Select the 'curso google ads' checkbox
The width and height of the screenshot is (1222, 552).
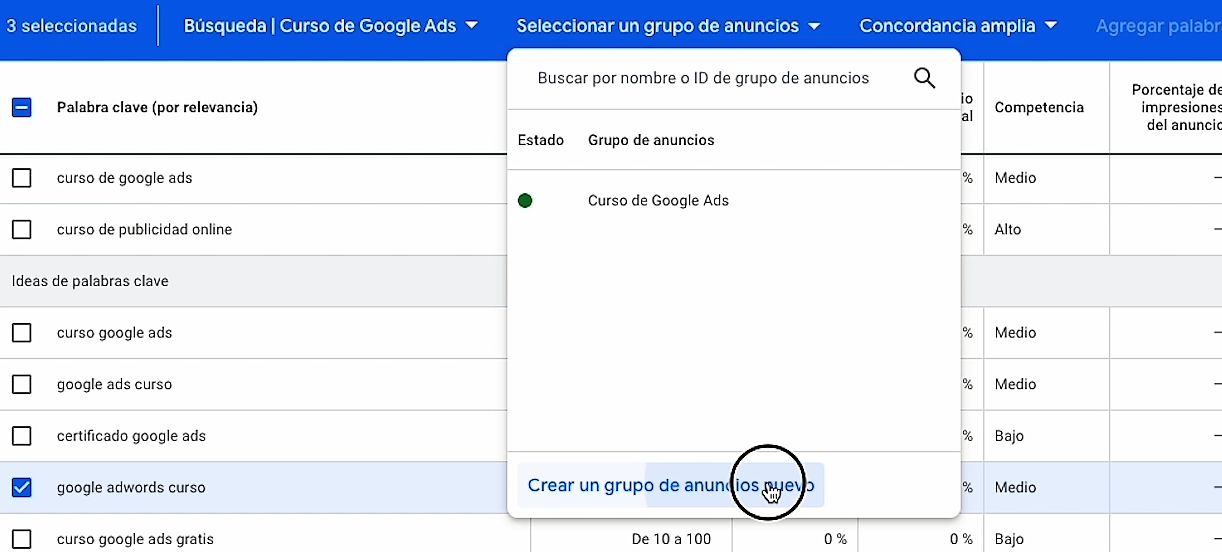pyautogui.click(x=21, y=333)
